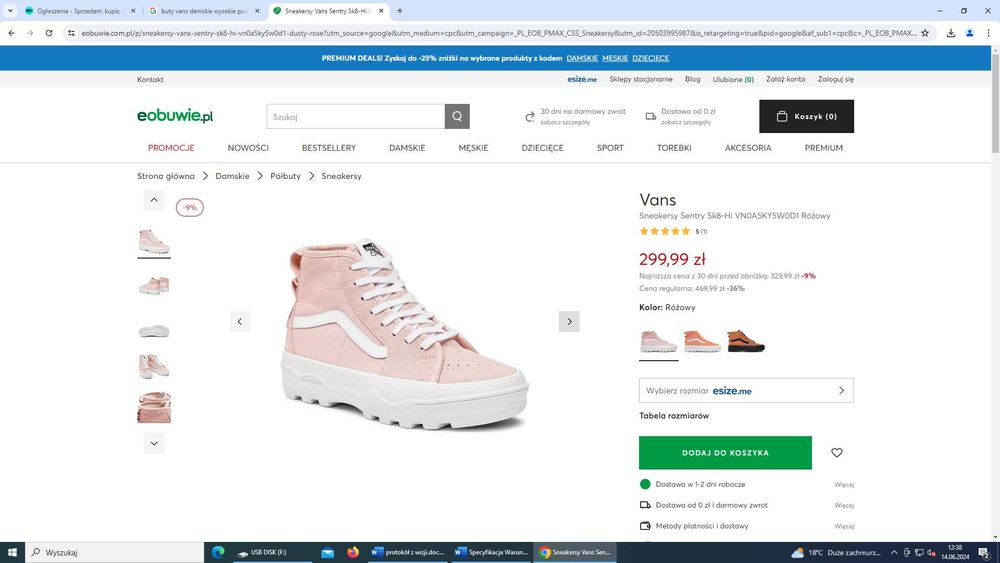
Task: Open the Koszyk shopping cart
Action: click(x=806, y=116)
